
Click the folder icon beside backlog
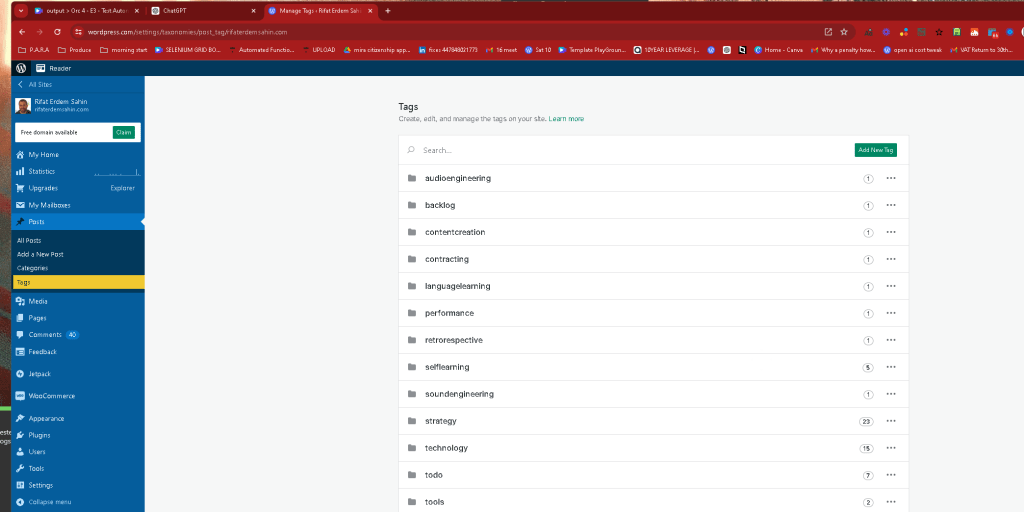(411, 205)
